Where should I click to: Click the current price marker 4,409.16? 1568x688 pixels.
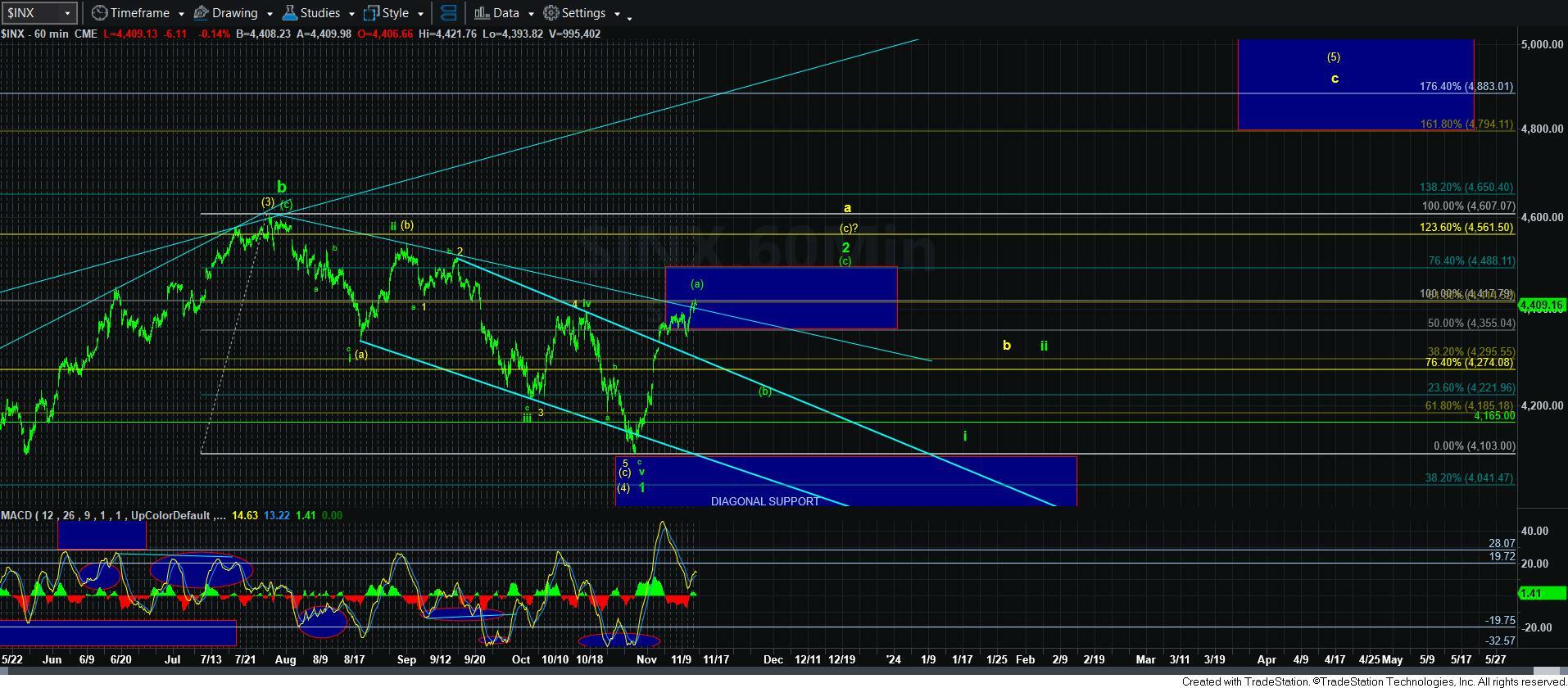click(x=1542, y=306)
